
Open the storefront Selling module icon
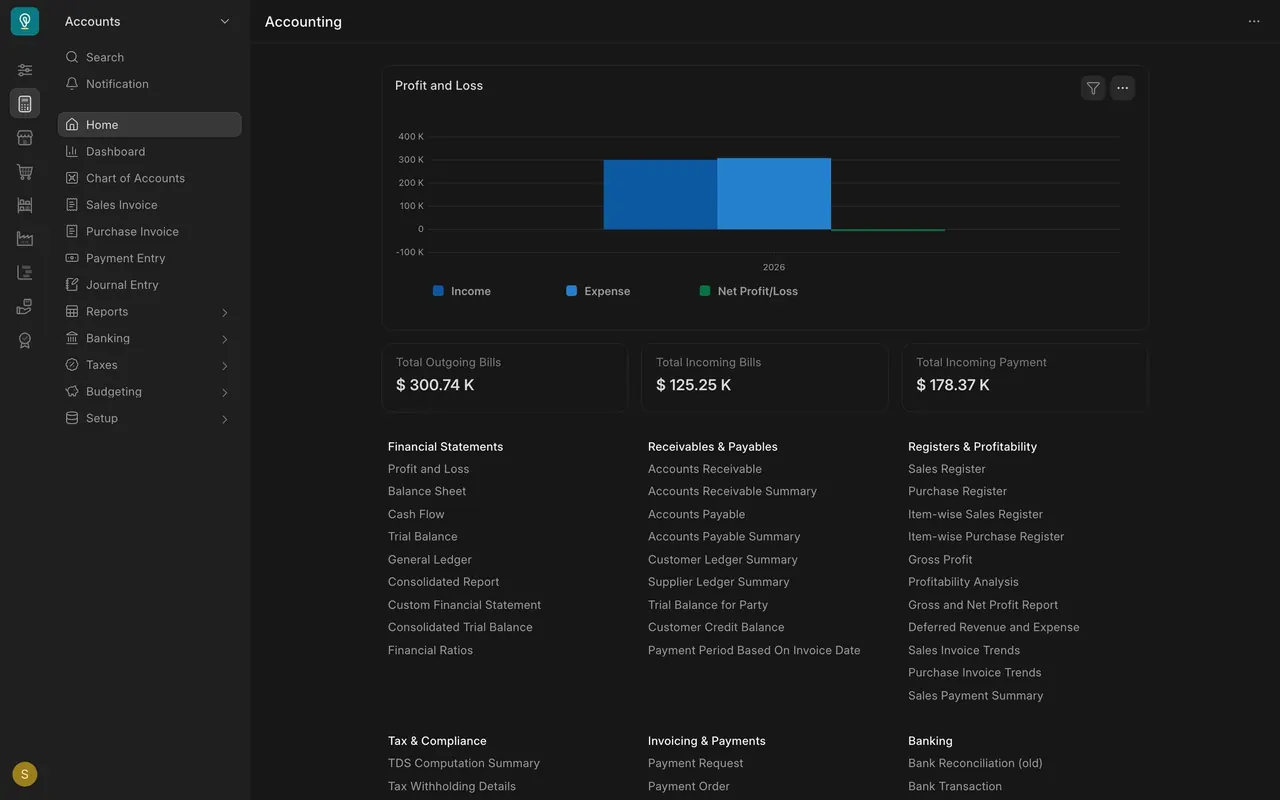[x=25, y=138]
